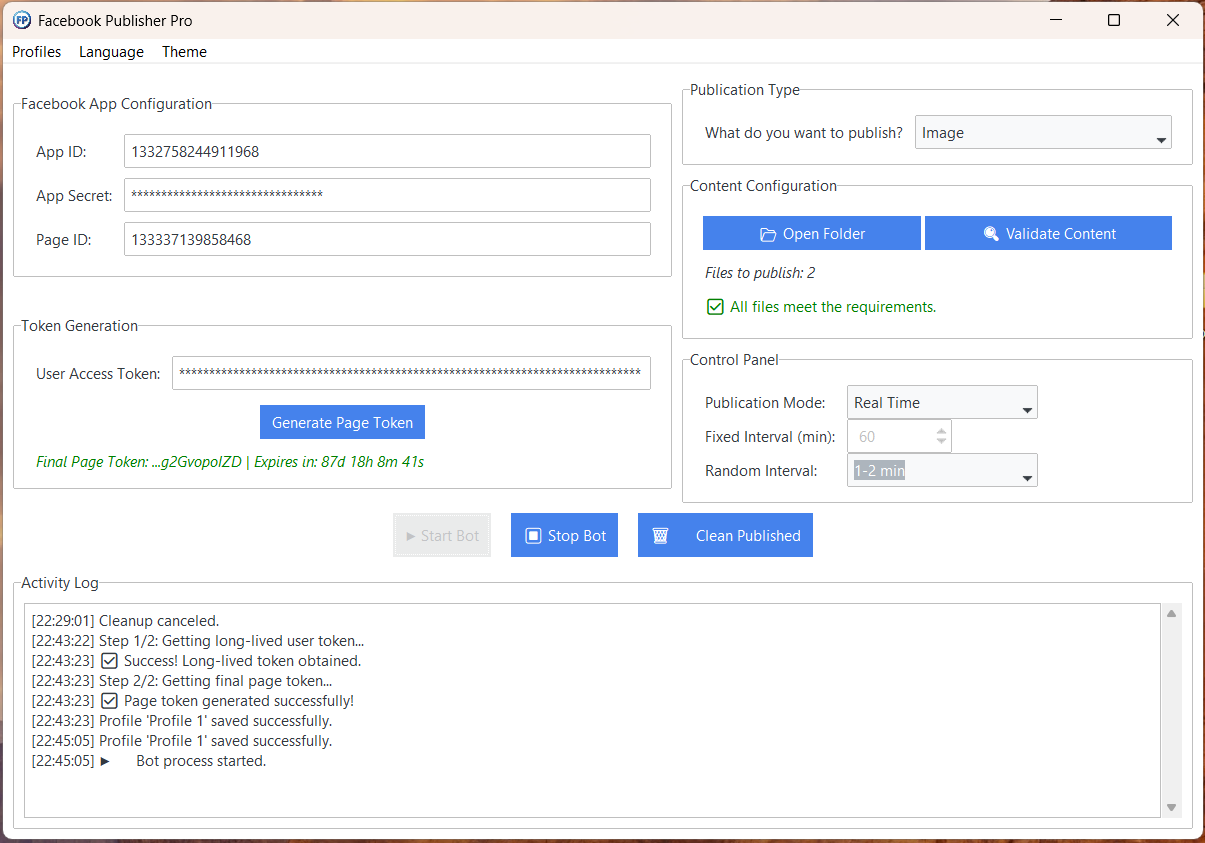Image resolution: width=1205 pixels, height=843 pixels.
Task: Click the stop square icon on Stop Bot
Action: (533, 536)
